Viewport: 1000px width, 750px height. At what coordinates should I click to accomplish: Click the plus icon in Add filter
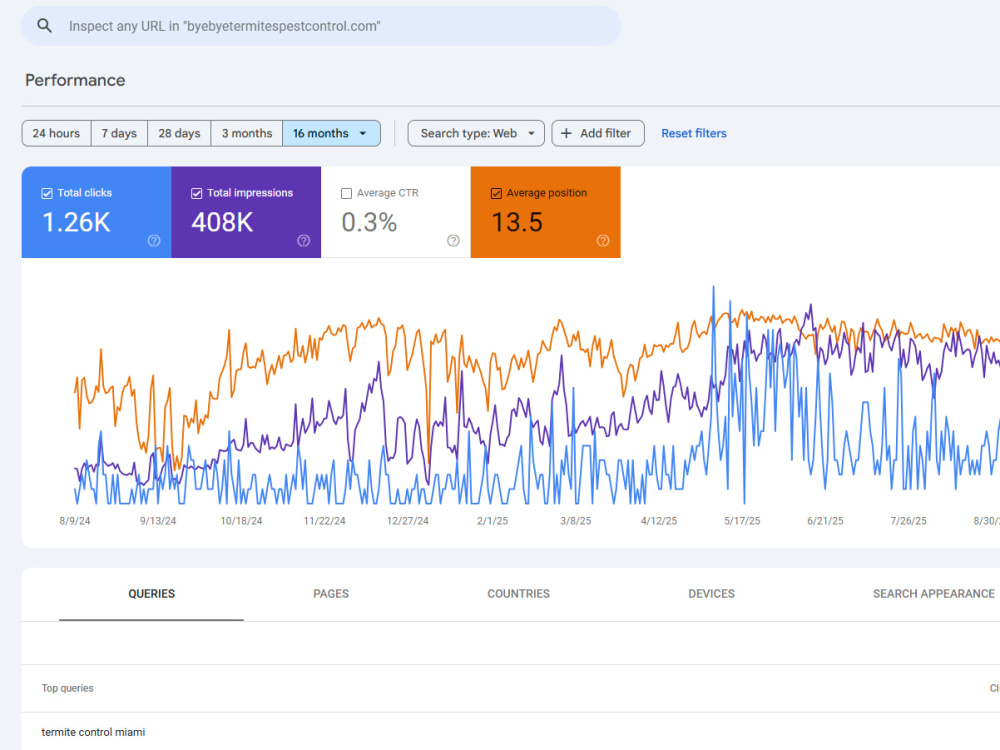tap(566, 133)
